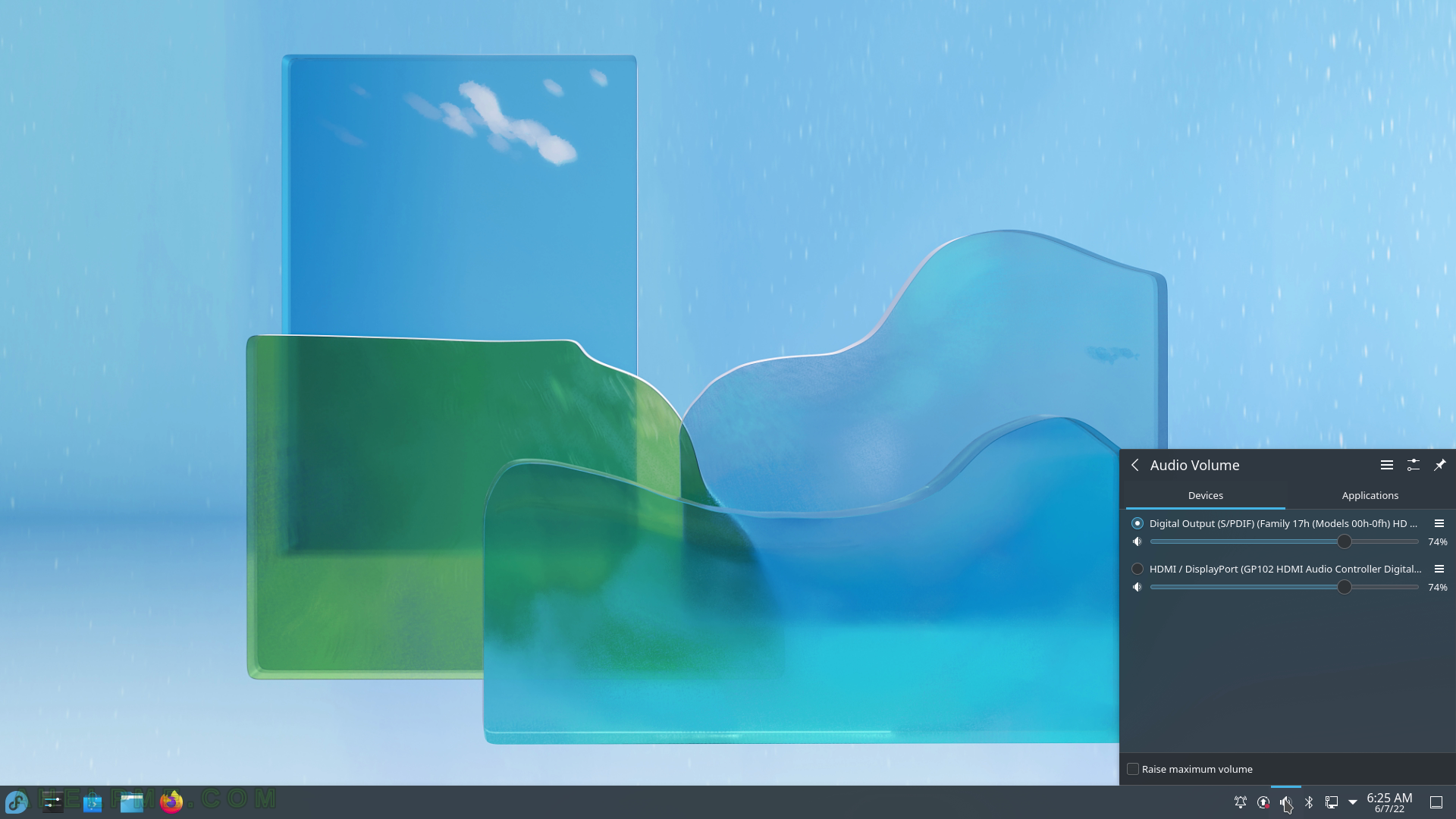1456x819 pixels.
Task: Switch to the Devices tab
Action: (x=1205, y=495)
